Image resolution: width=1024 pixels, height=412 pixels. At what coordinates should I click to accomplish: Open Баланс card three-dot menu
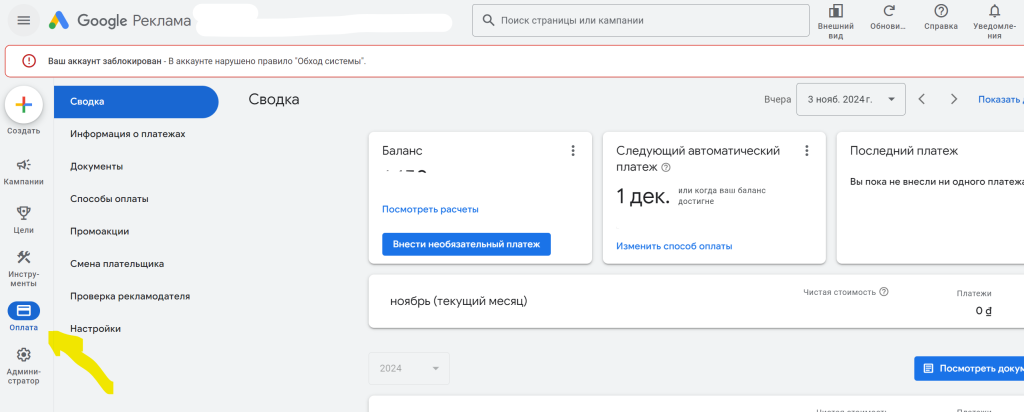[573, 151]
